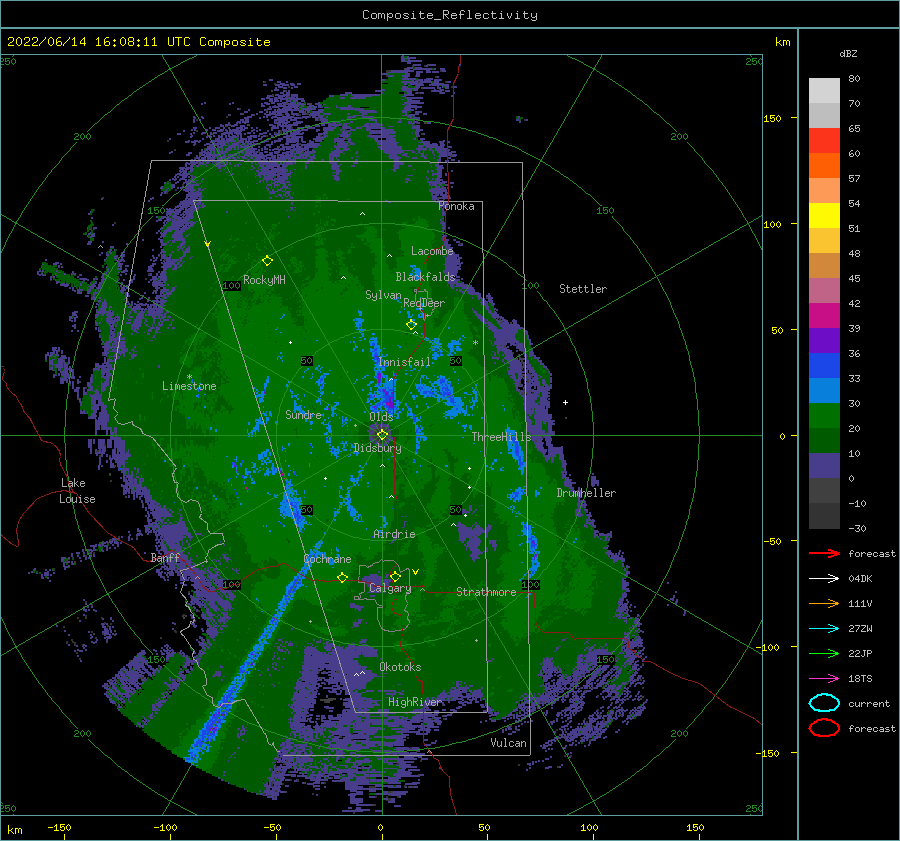Click the Airdrie label

pos(394,534)
